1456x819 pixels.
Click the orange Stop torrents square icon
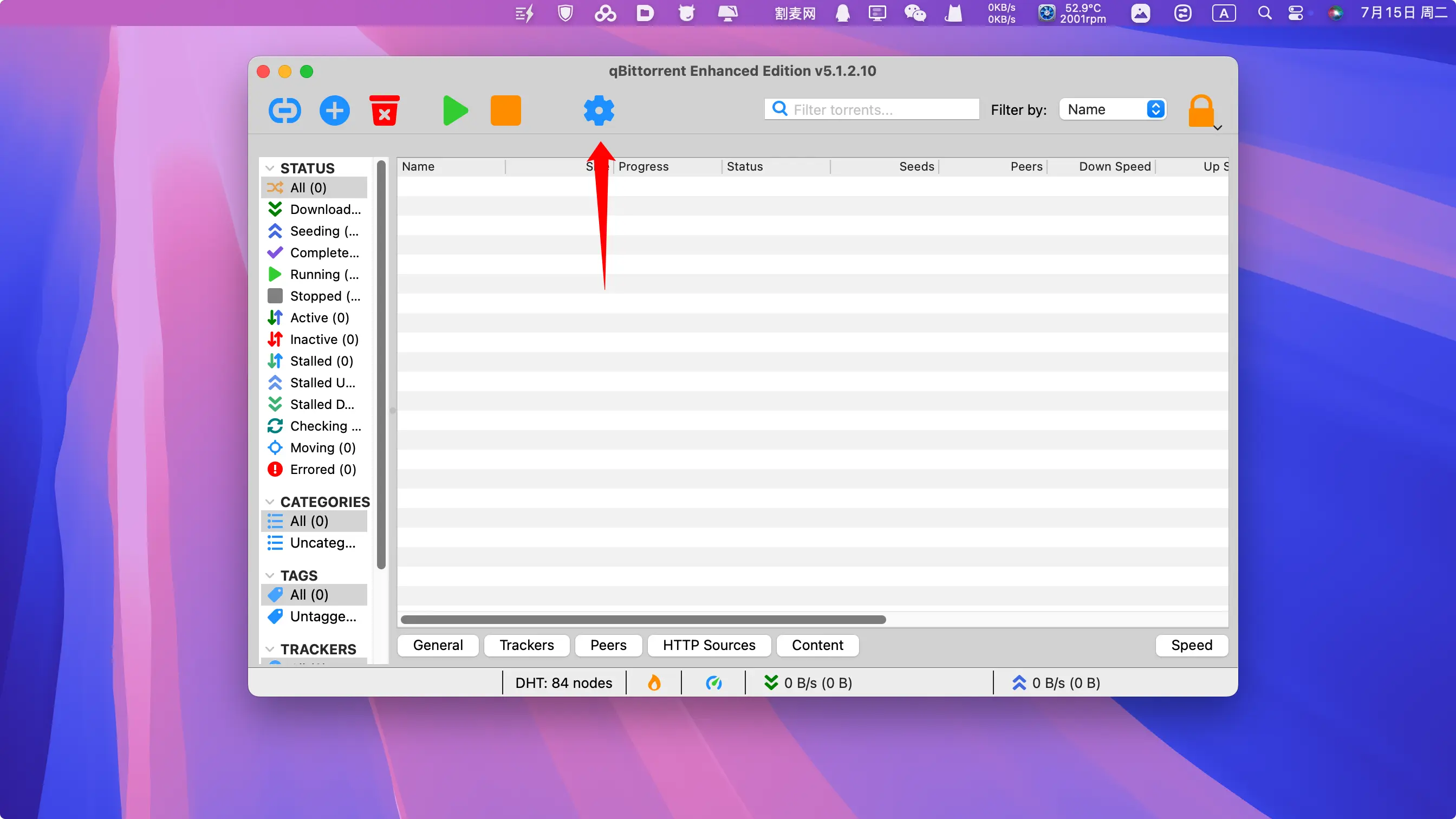click(x=505, y=110)
